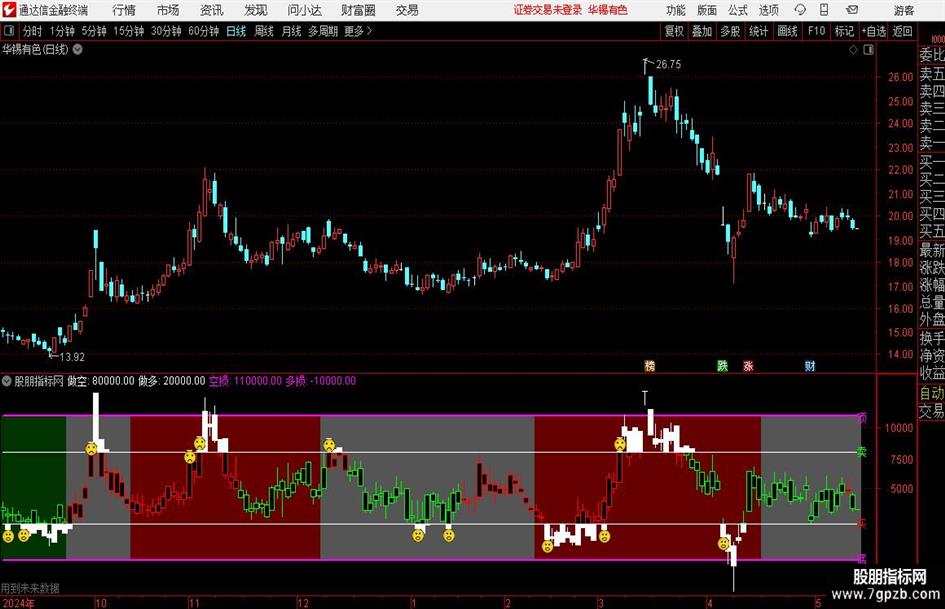Click the month 12 marker on time axis
The height and width of the screenshot is (609, 945).
(303, 603)
